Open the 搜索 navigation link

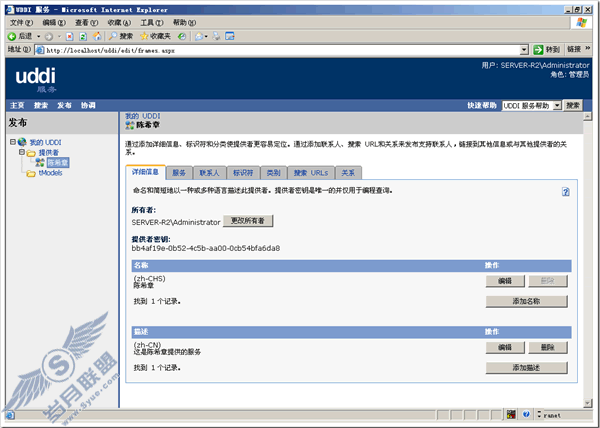(41, 106)
